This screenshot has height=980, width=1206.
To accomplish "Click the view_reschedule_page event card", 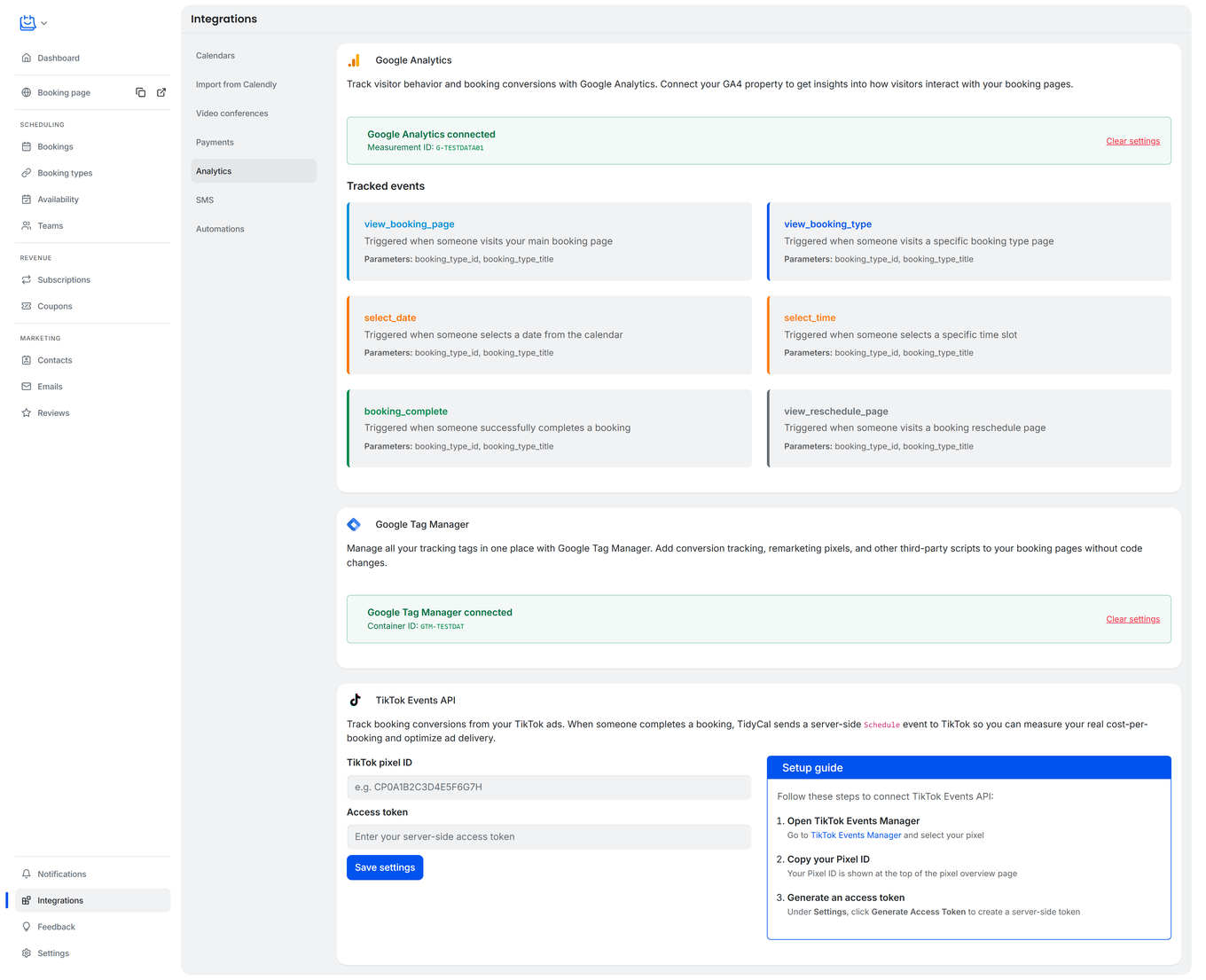I will click(969, 428).
